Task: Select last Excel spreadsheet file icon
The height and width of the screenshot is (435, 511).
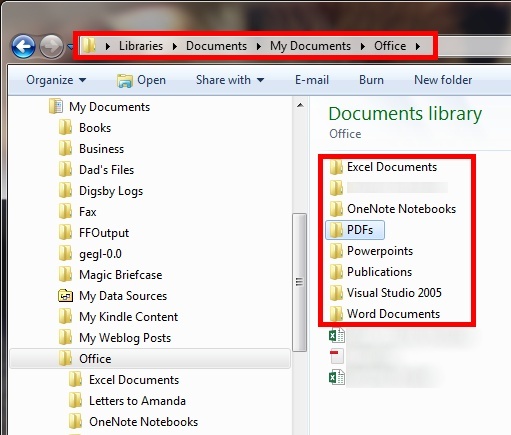Action: tap(337, 378)
